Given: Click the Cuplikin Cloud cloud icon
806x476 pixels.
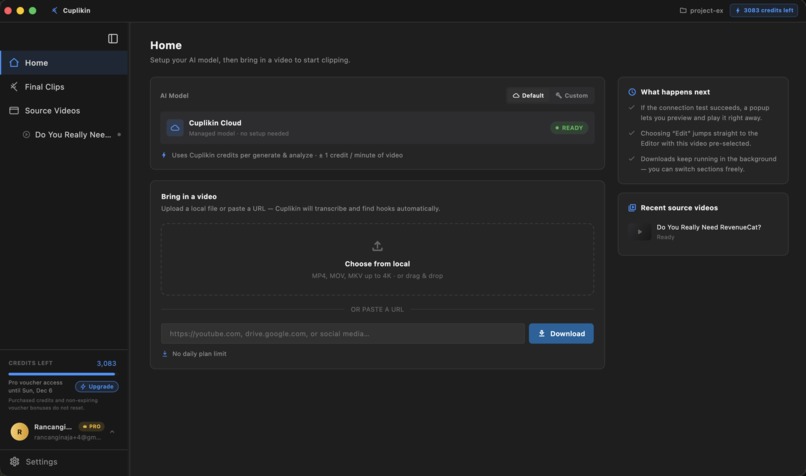Looking at the screenshot, I should point(175,128).
